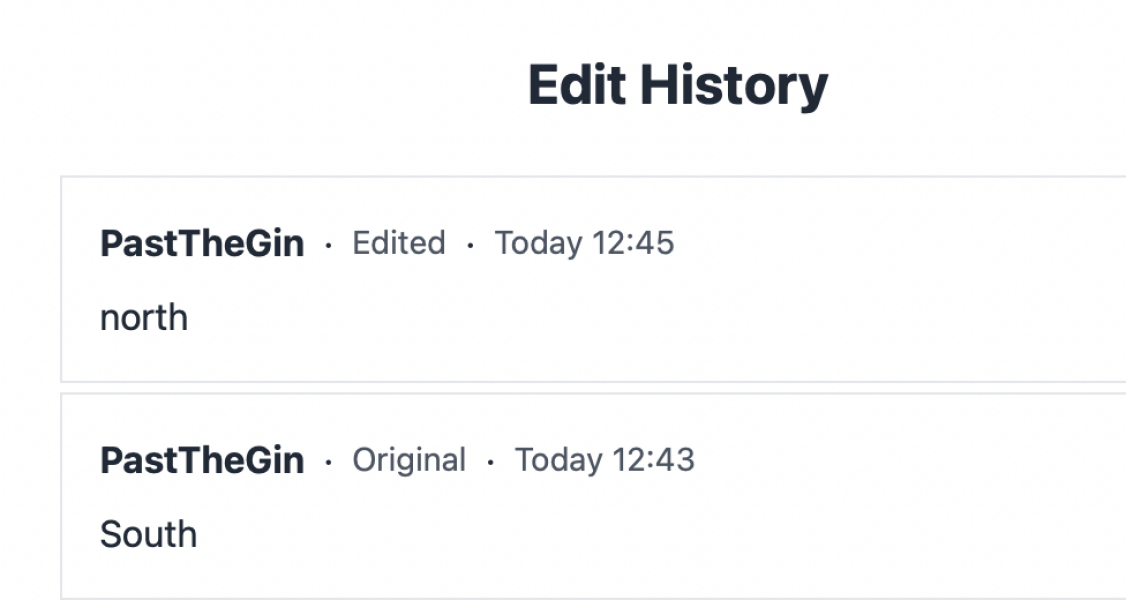Screen dimensions: 1126x600
Task: Select the empty area right of "South"
Action: pos(600,534)
